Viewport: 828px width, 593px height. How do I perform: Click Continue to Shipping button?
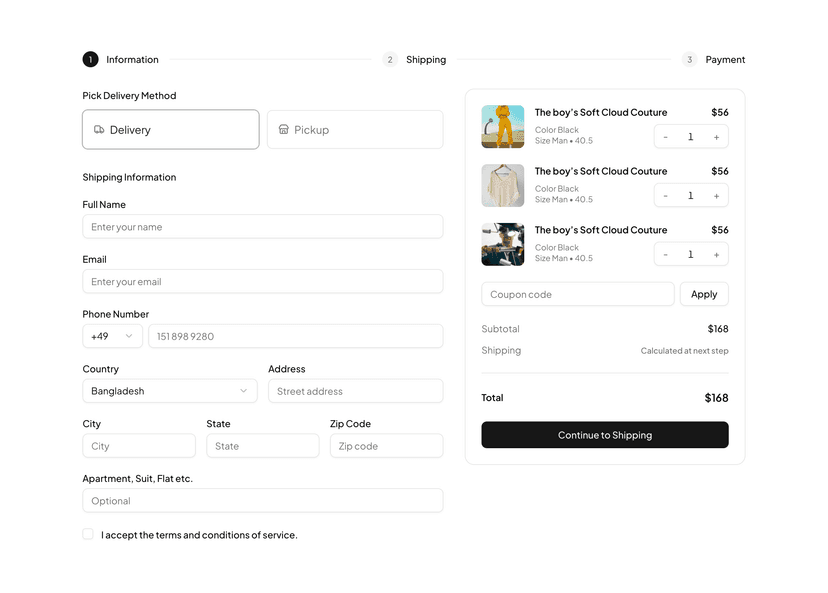[604, 435]
